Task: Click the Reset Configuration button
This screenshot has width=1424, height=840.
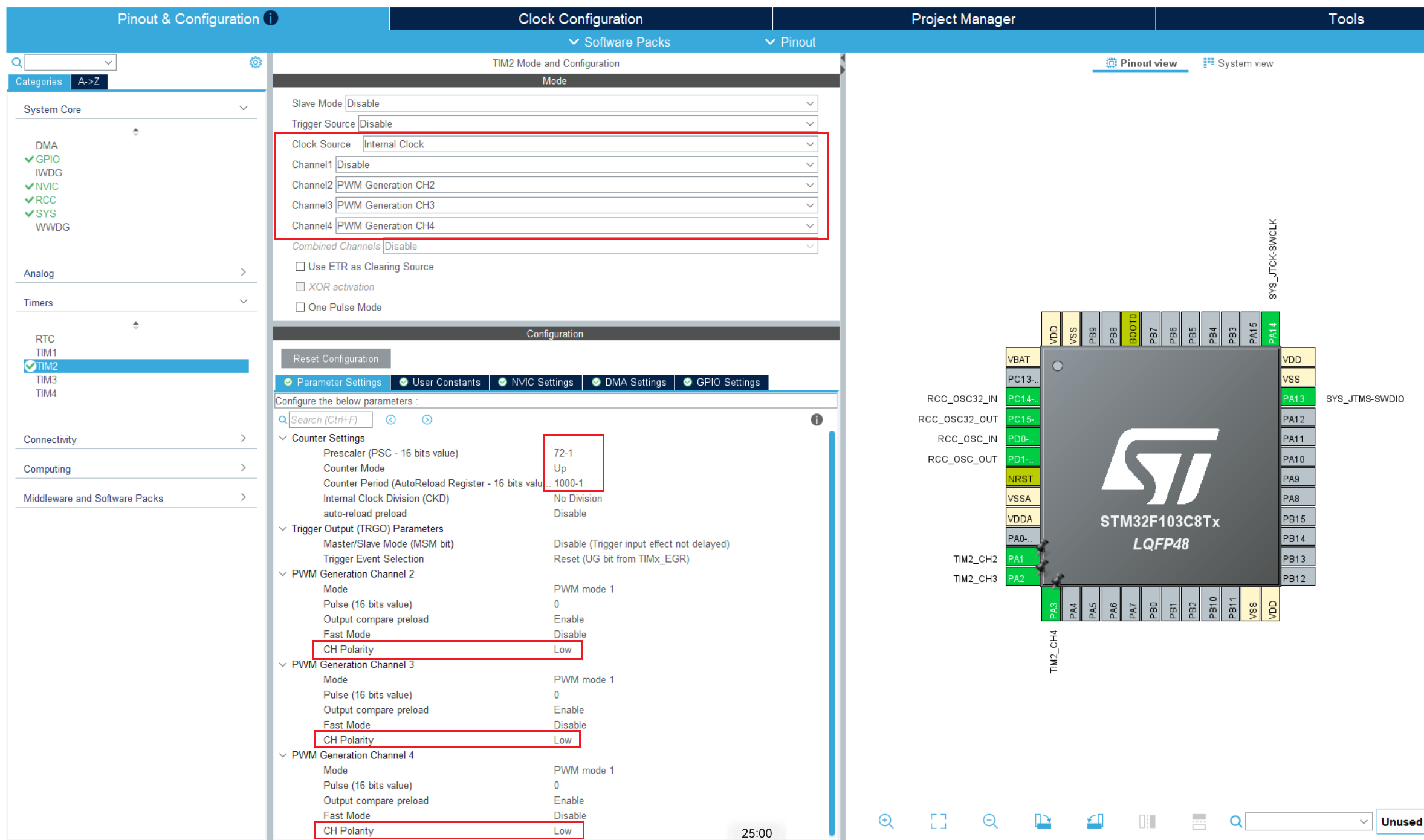Action: [x=335, y=359]
